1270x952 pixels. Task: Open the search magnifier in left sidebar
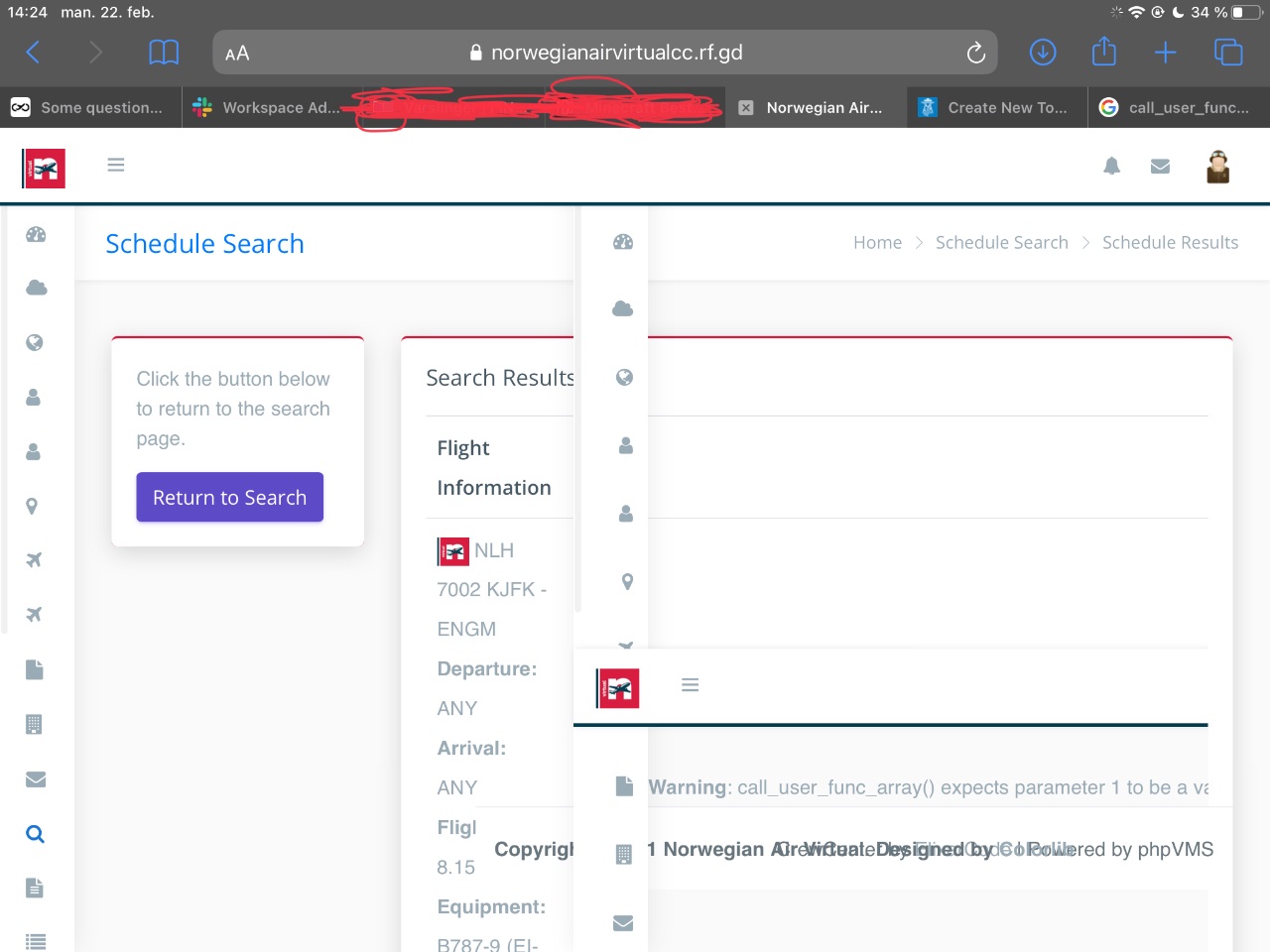pos(35,834)
